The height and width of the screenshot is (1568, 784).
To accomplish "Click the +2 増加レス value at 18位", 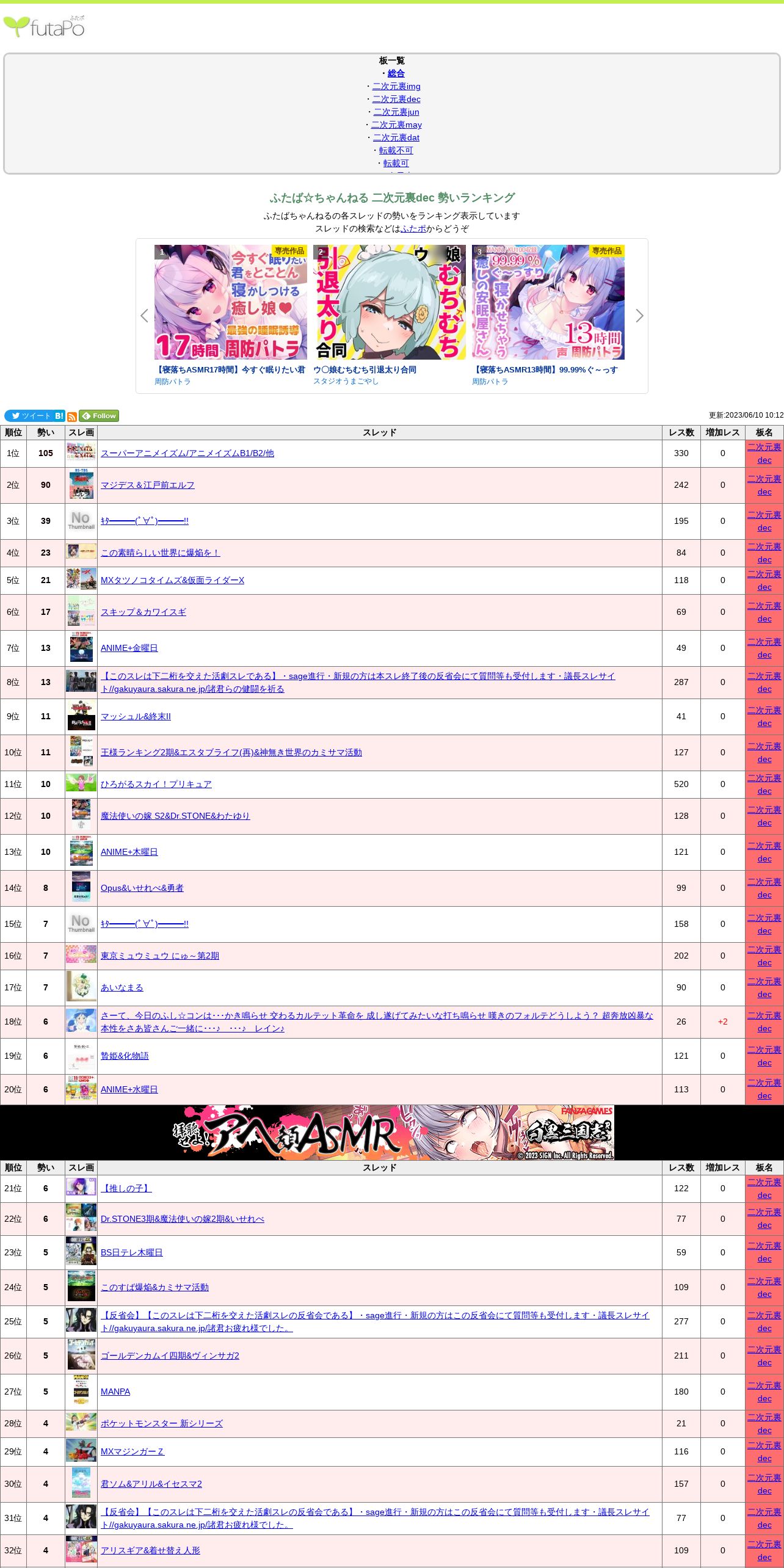I will [x=723, y=1022].
